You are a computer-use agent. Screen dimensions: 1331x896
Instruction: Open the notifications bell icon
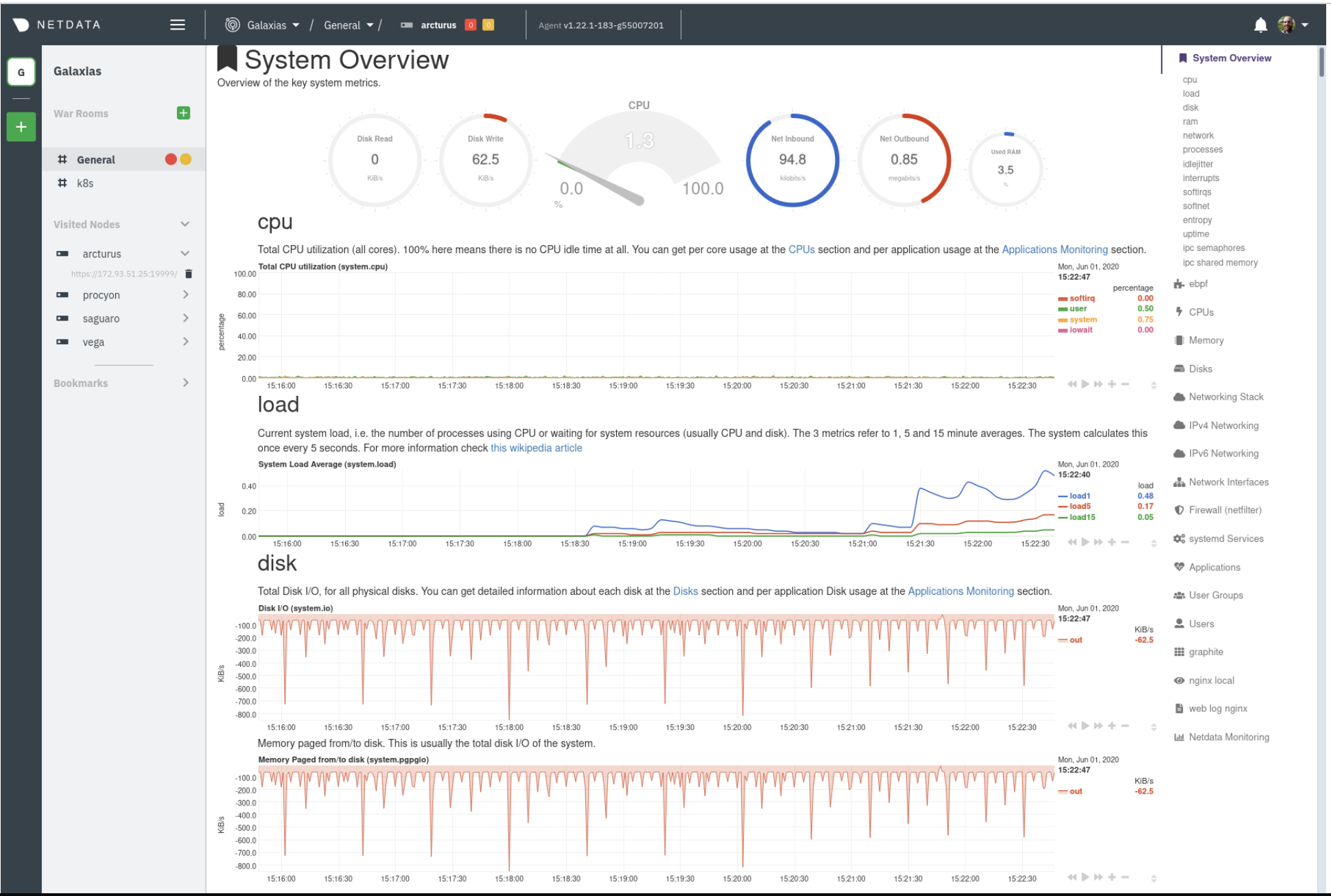tap(1260, 25)
